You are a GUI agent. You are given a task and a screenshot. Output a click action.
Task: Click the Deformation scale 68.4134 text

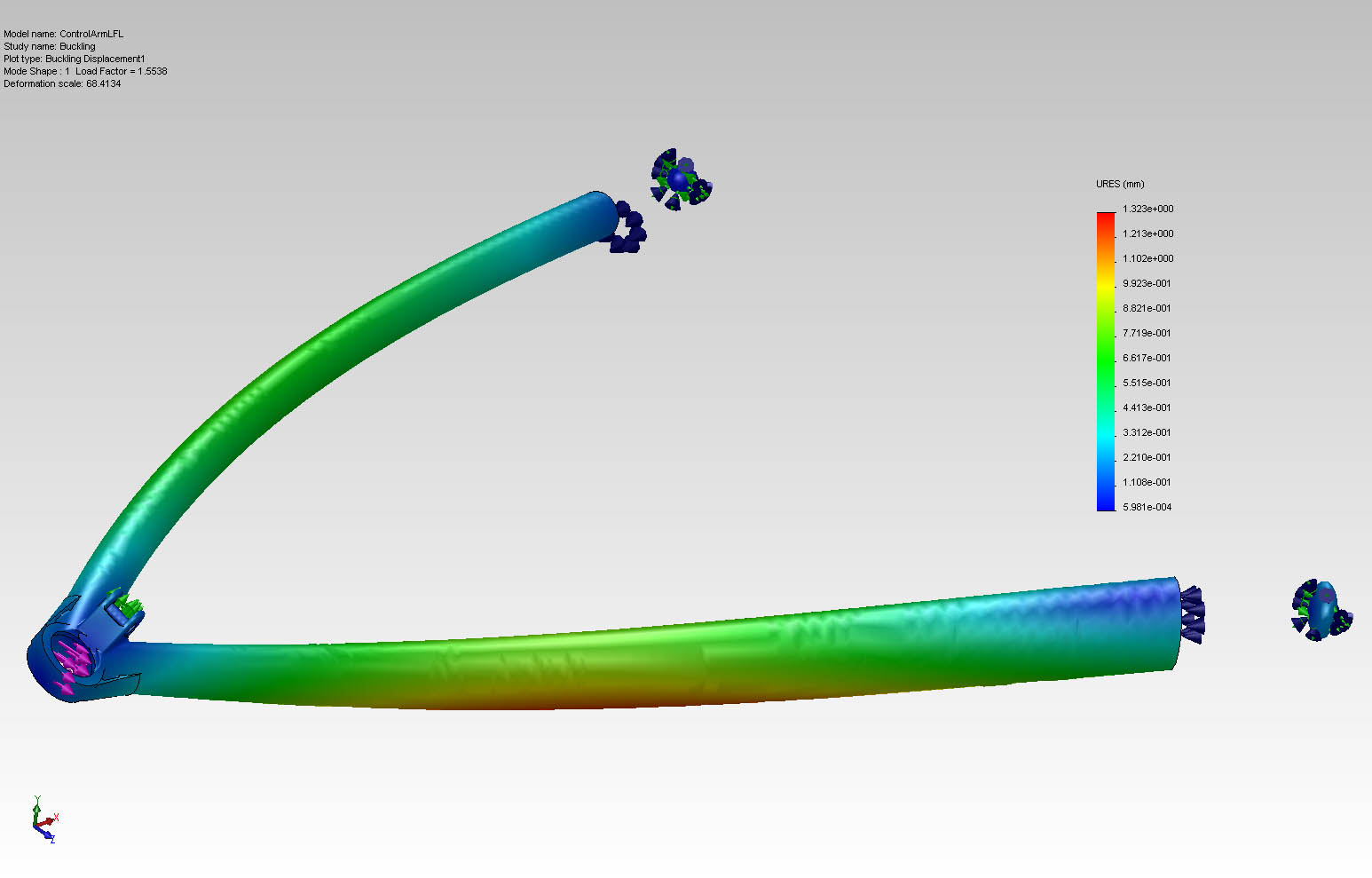click(62, 83)
